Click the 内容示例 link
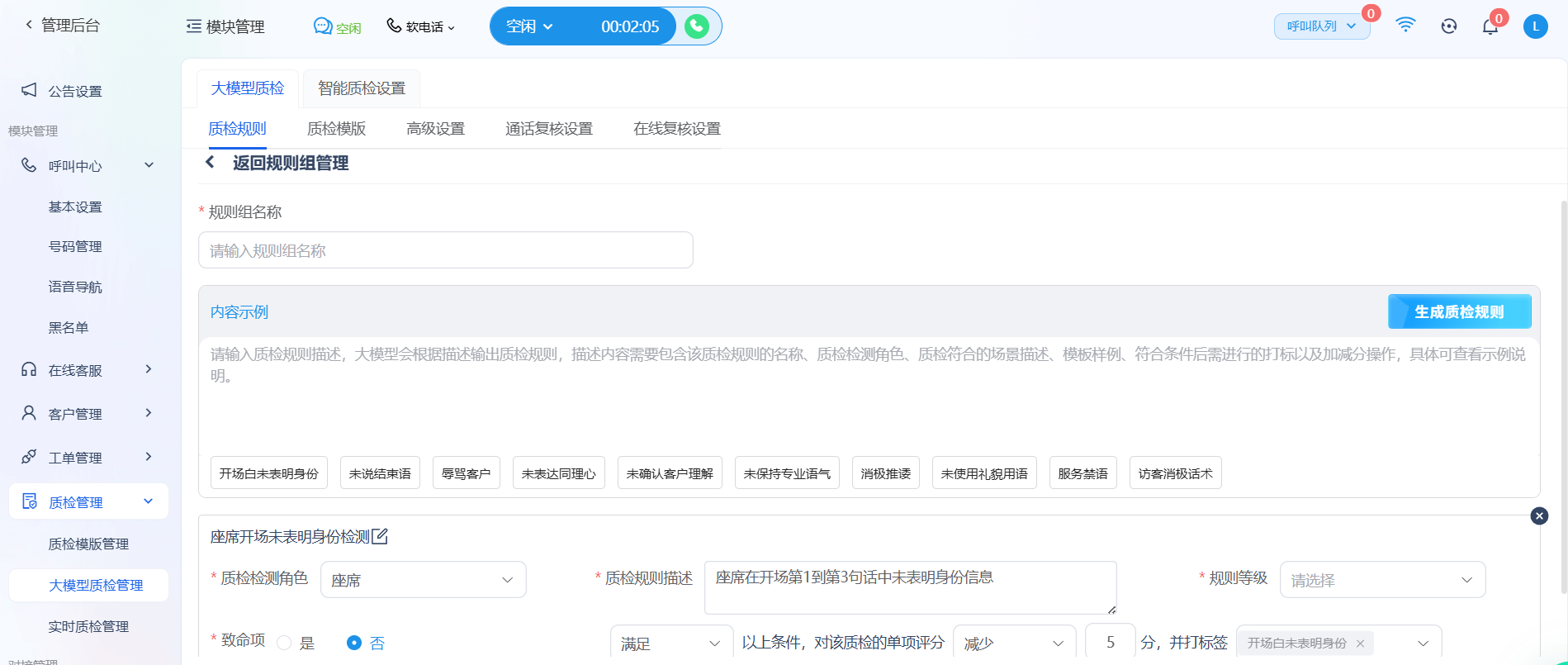1568x665 pixels. tap(239, 312)
